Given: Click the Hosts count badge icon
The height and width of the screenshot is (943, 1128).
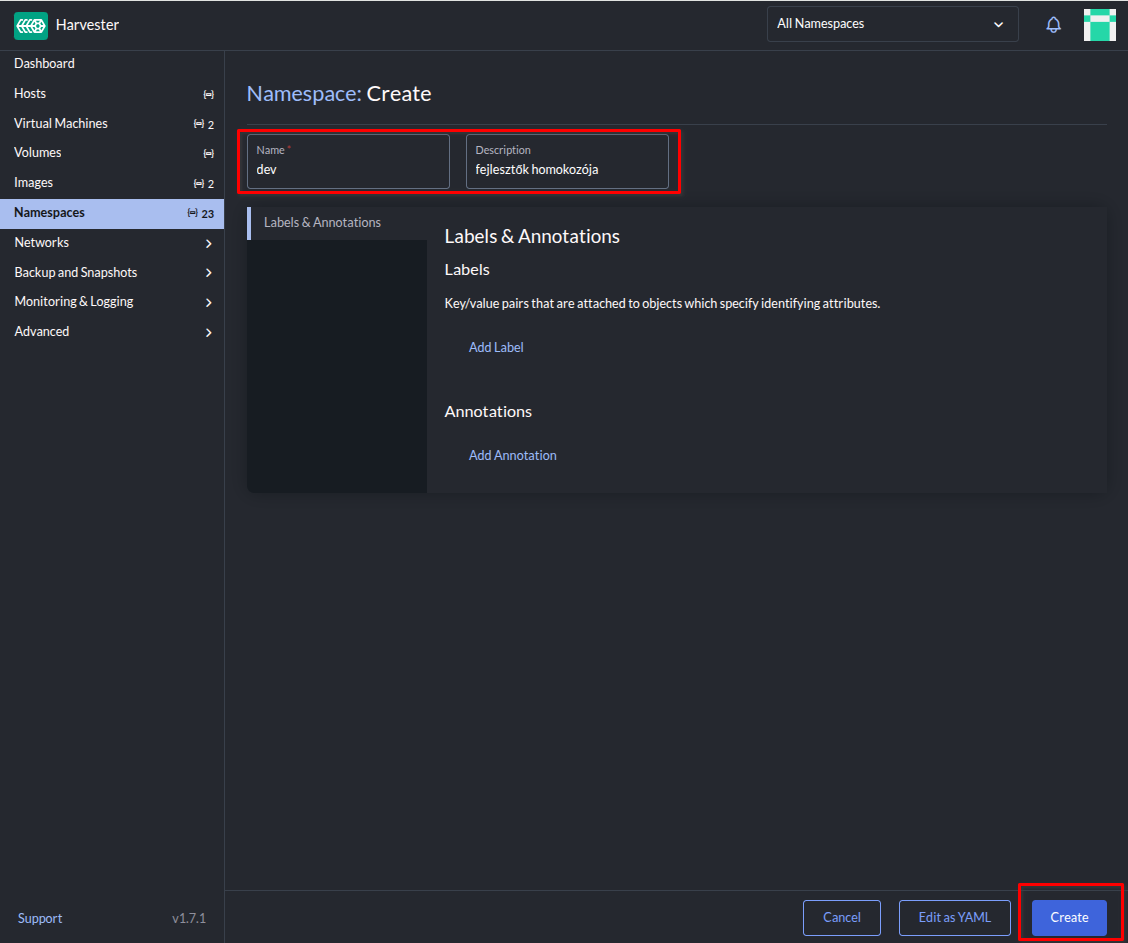Looking at the screenshot, I should tap(208, 94).
